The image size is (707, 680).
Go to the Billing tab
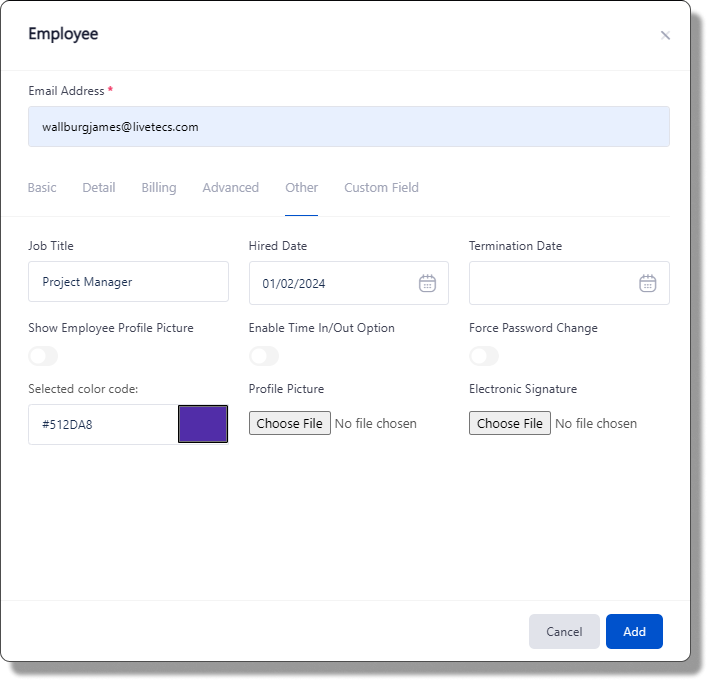(159, 188)
